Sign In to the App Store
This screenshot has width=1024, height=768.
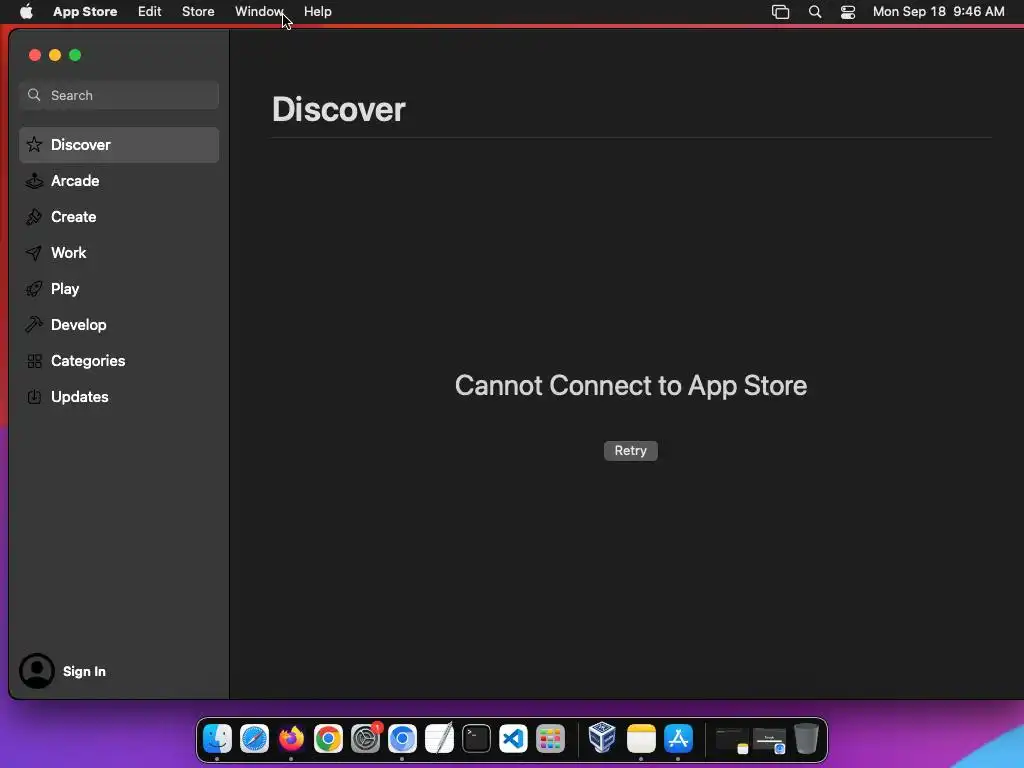tap(84, 671)
